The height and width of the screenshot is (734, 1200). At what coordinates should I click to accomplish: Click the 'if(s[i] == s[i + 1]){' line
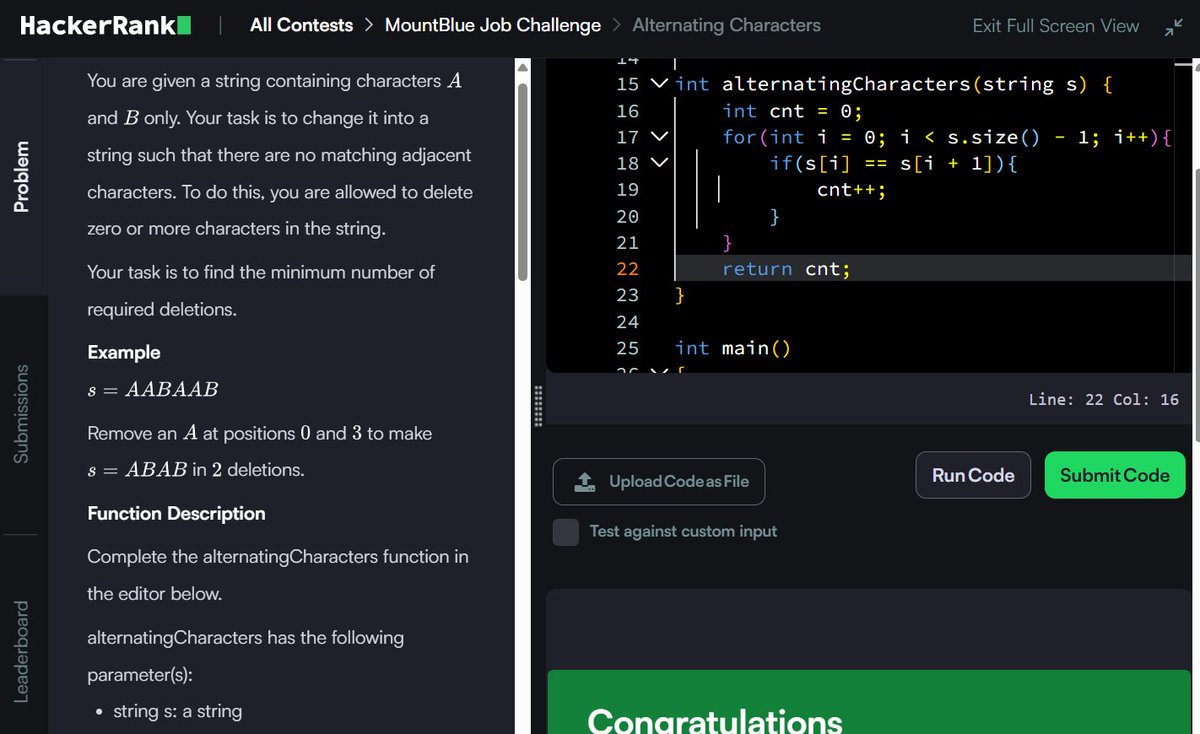894,163
